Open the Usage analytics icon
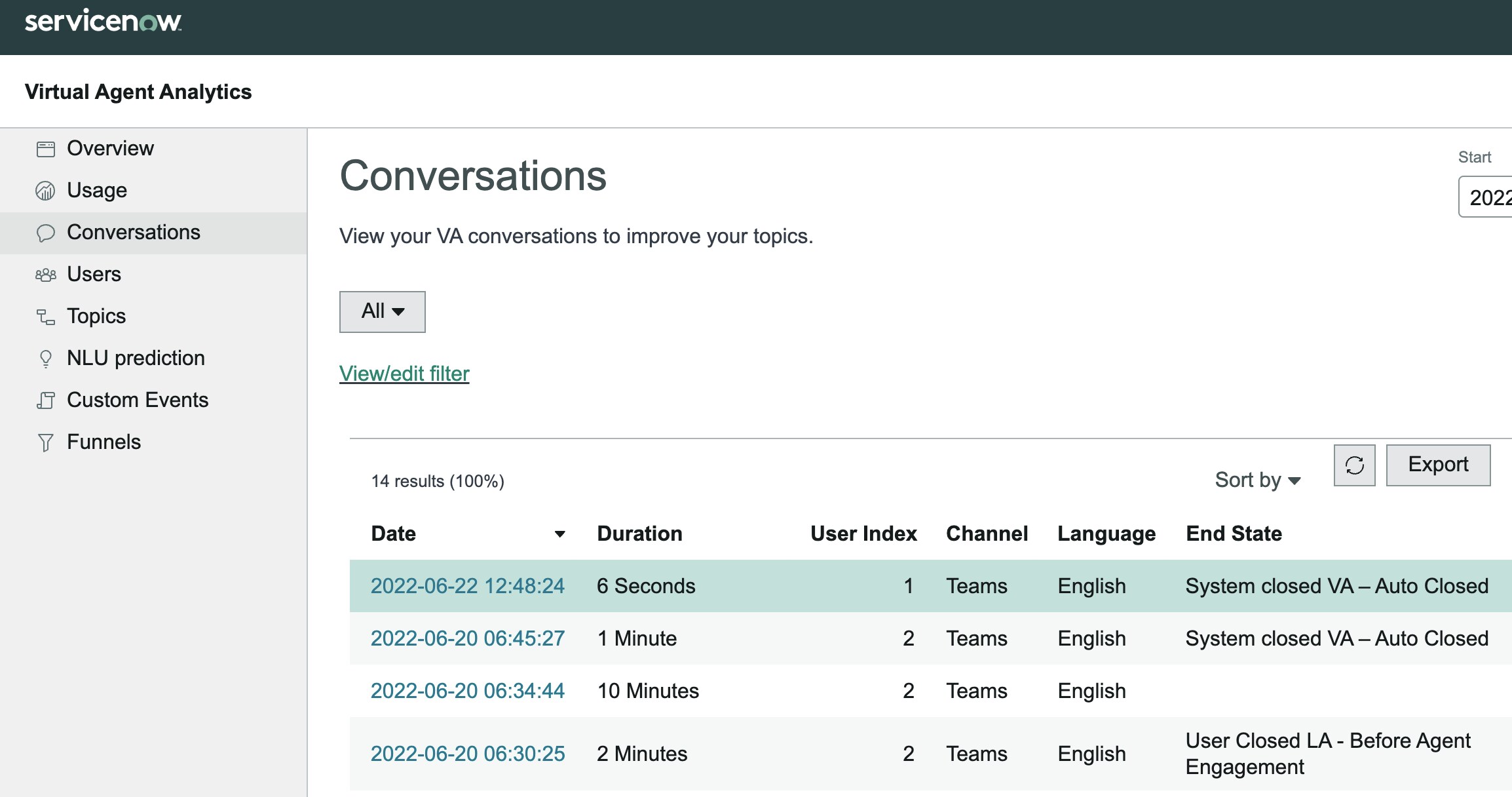This screenshot has height=797, width=1512. 45,190
